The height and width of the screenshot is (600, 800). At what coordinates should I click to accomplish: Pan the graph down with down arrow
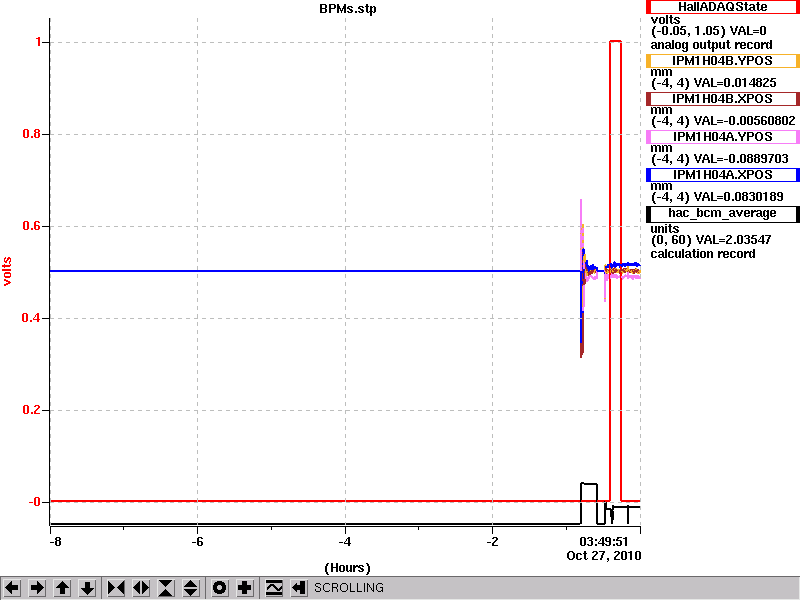click(x=88, y=588)
